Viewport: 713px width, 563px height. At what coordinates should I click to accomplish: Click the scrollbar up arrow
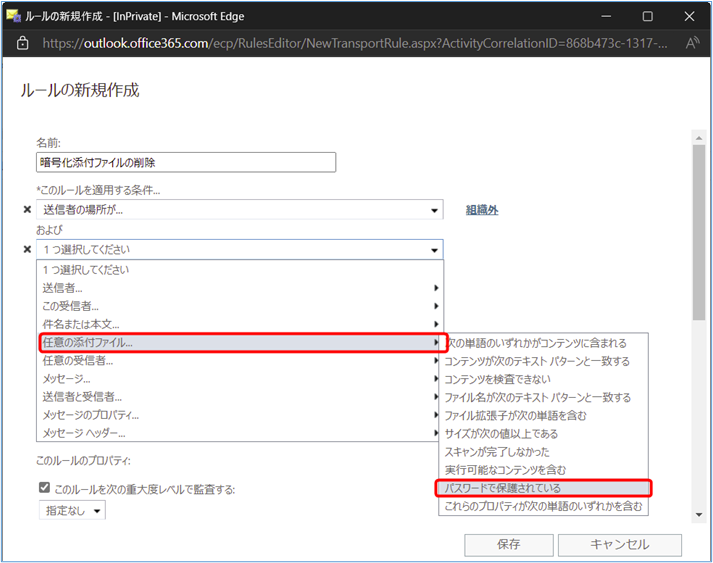(x=699, y=137)
